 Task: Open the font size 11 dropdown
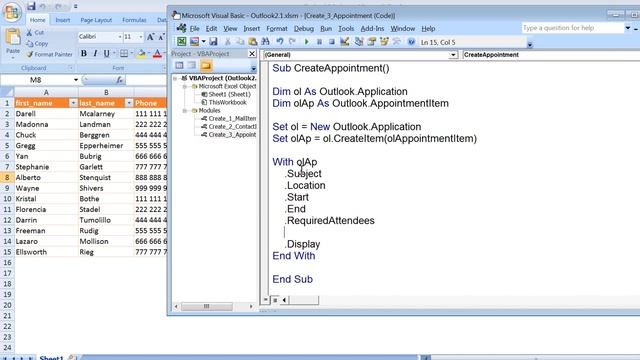141,37
